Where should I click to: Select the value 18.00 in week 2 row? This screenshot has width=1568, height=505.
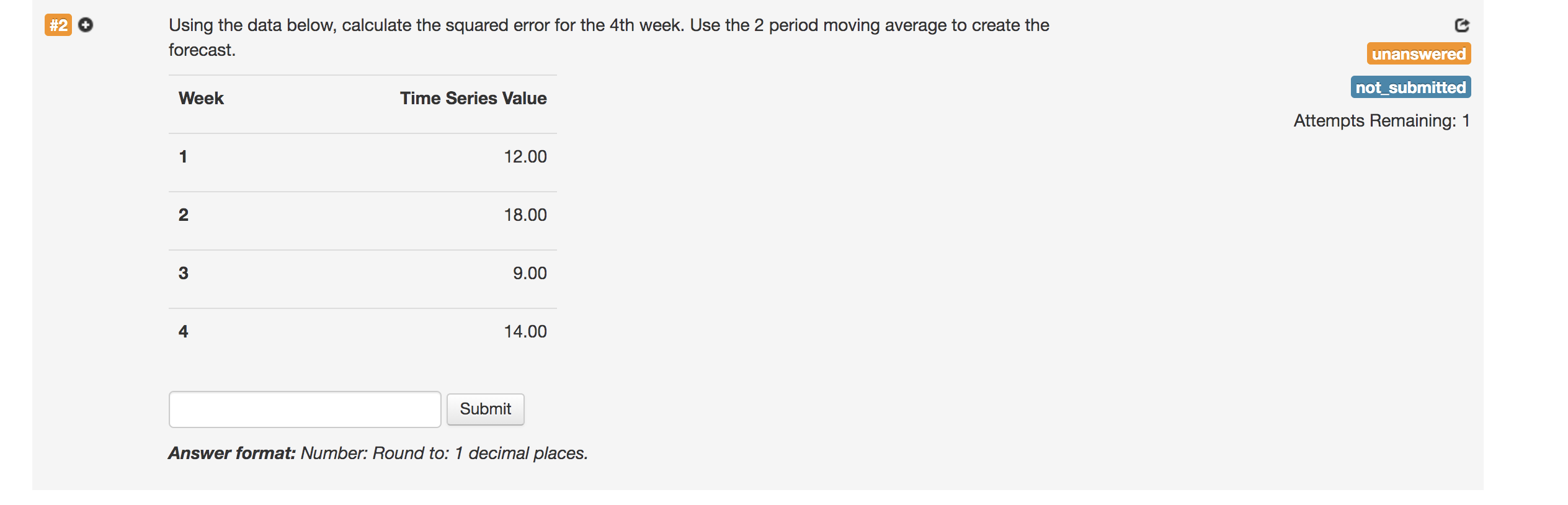coord(524,215)
